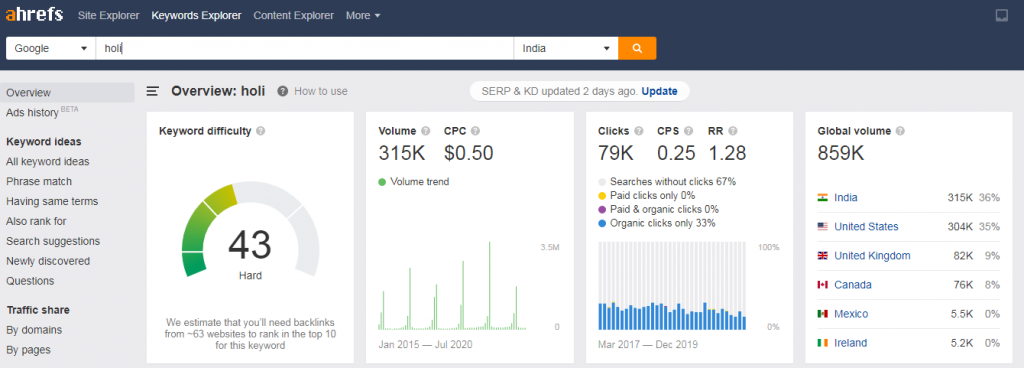Click the green Volume trend legend dot
This screenshot has height=368, width=1024.
point(382,182)
